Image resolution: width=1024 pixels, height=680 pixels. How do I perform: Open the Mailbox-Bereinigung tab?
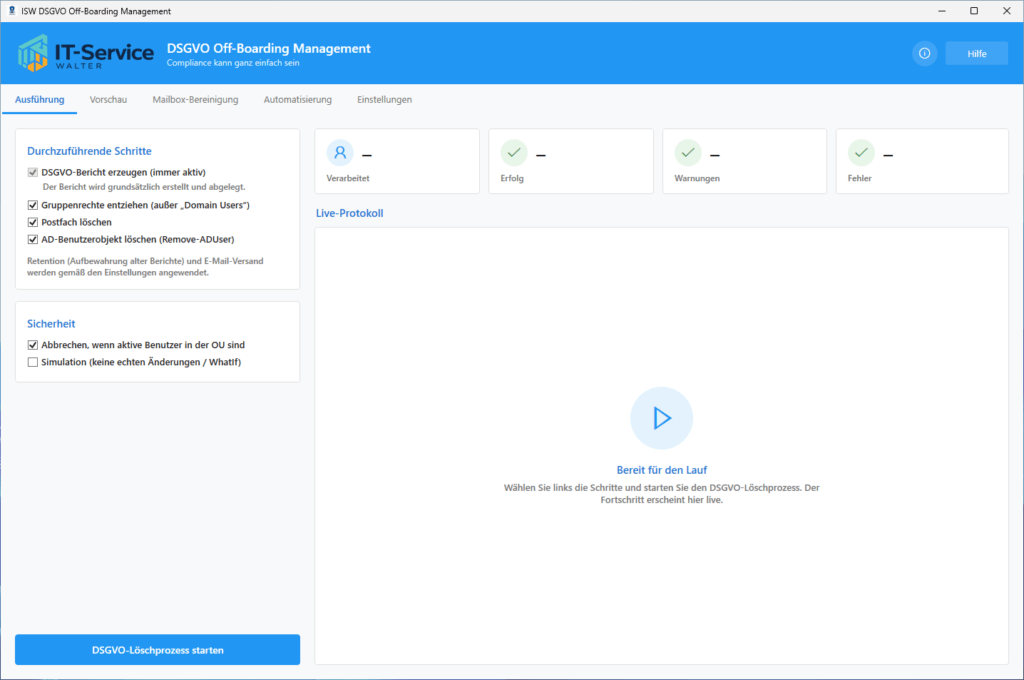coord(195,99)
